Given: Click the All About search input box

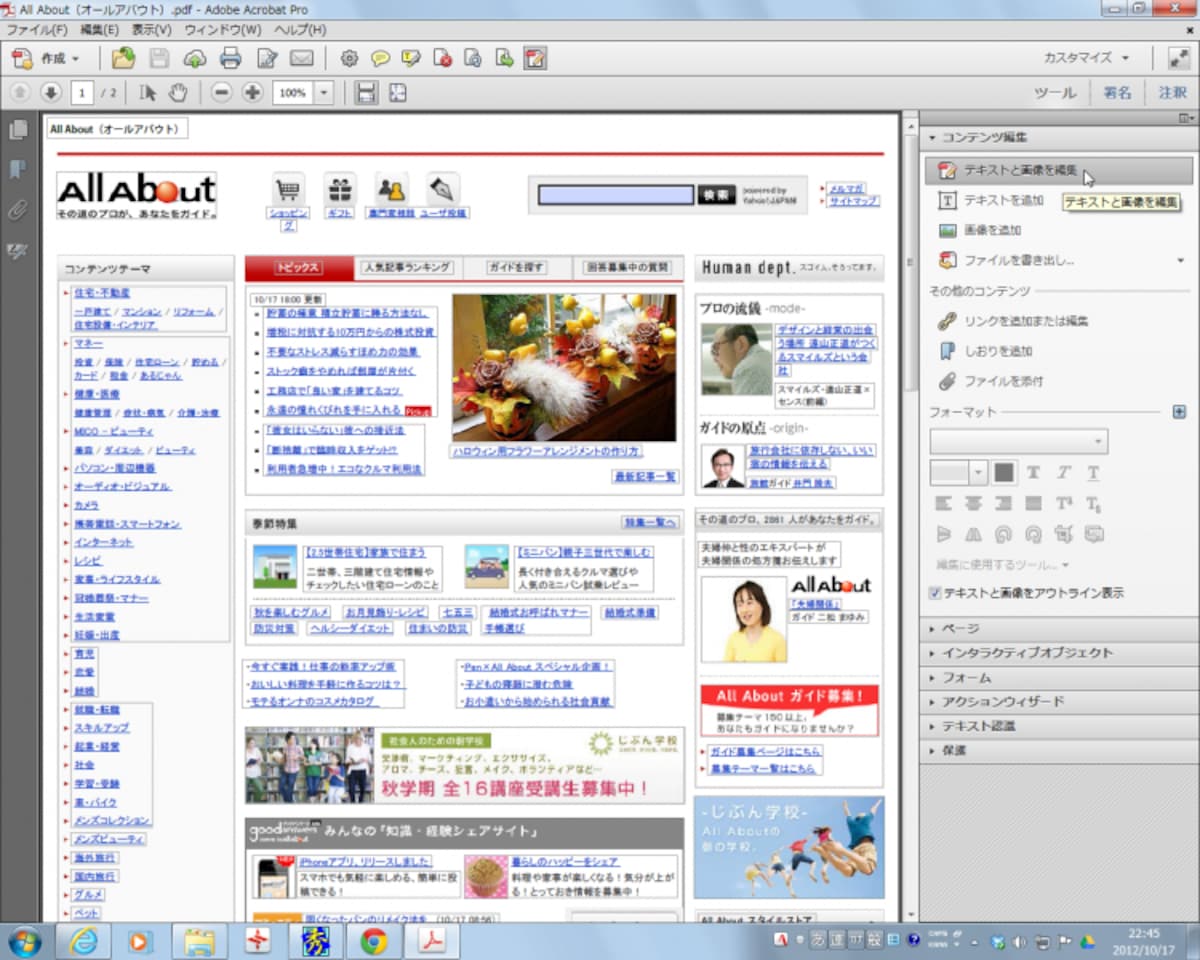Looking at the screenshot, I should 616,195.
